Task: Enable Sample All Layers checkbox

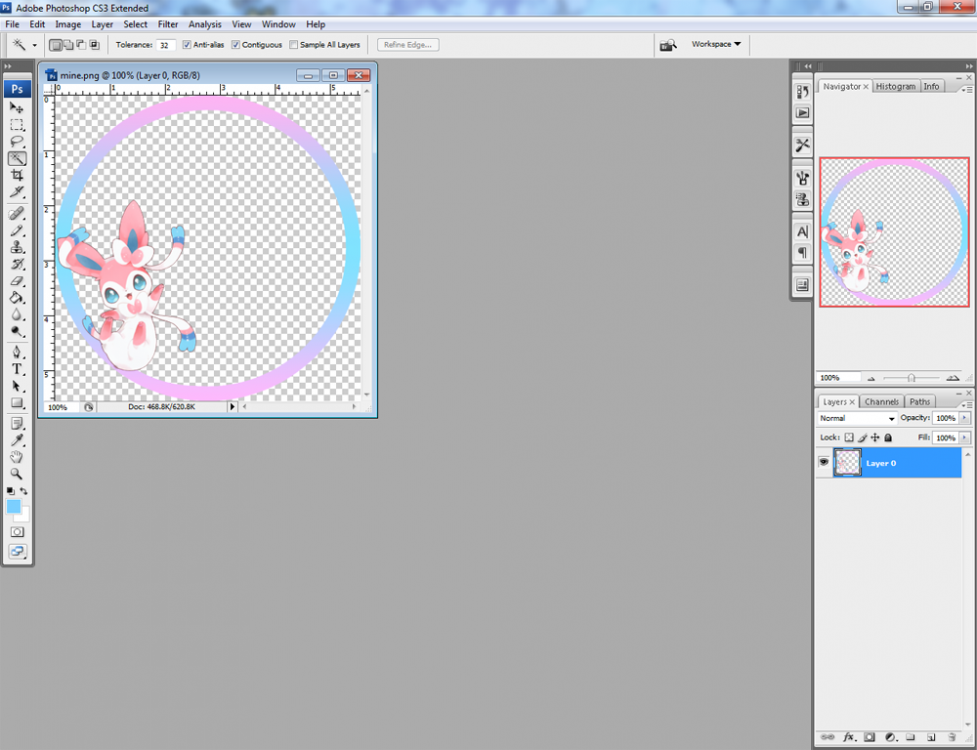Action: click(293, 45)
